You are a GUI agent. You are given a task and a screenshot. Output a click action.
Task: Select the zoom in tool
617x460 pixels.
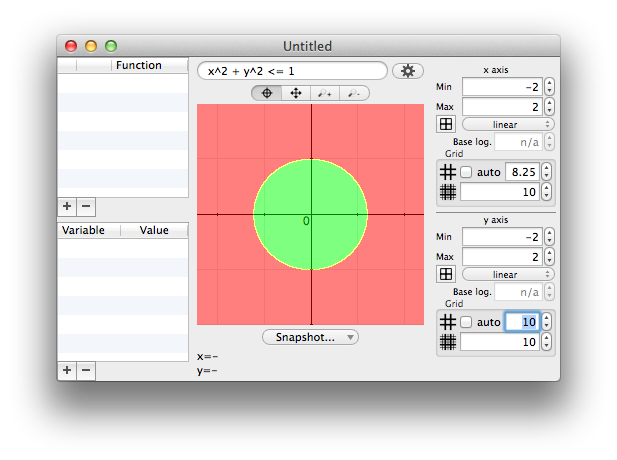325,93
